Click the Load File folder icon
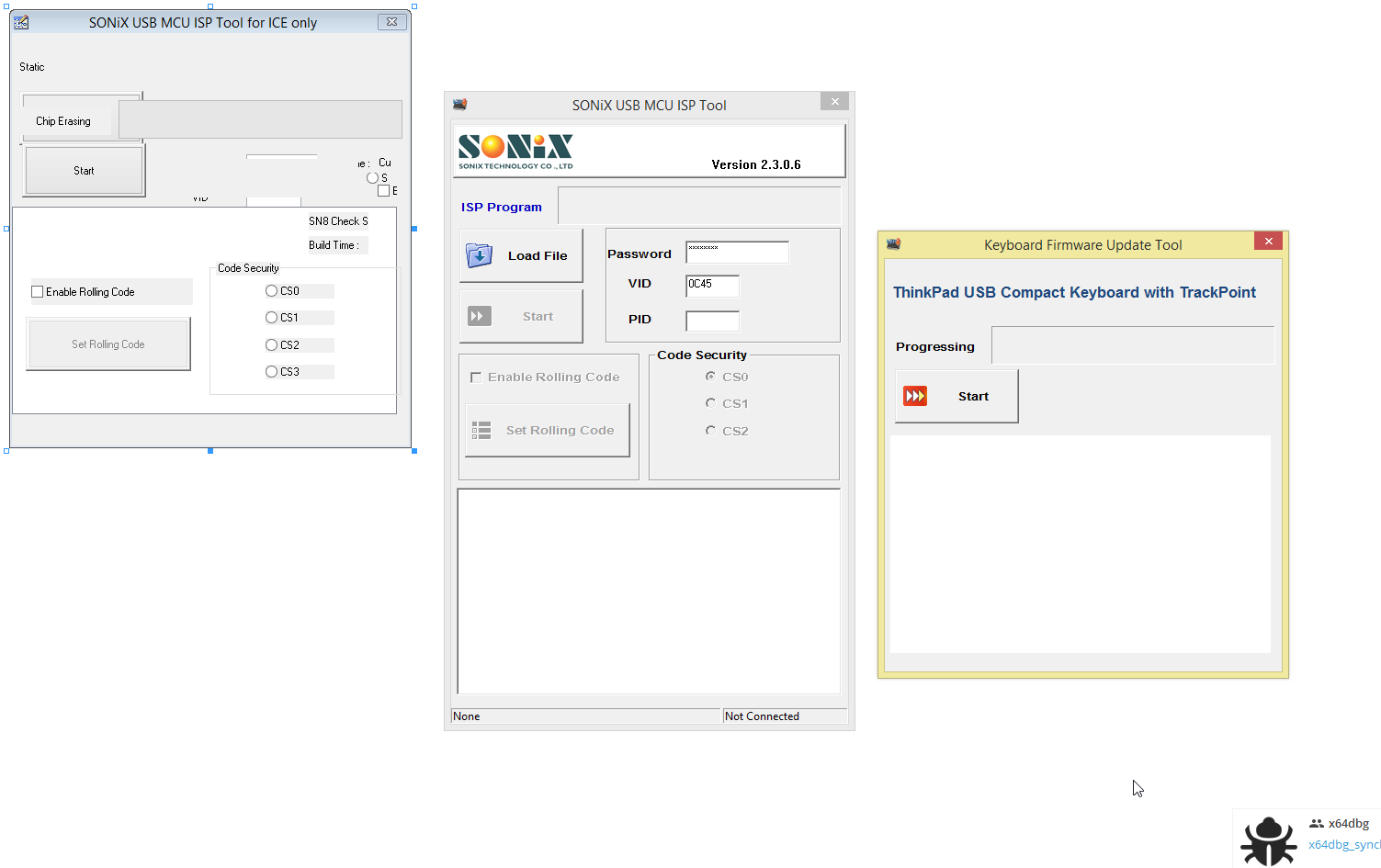Viewport: 1381px width, 868px height. pyautogui.click(x=479, y=255)
